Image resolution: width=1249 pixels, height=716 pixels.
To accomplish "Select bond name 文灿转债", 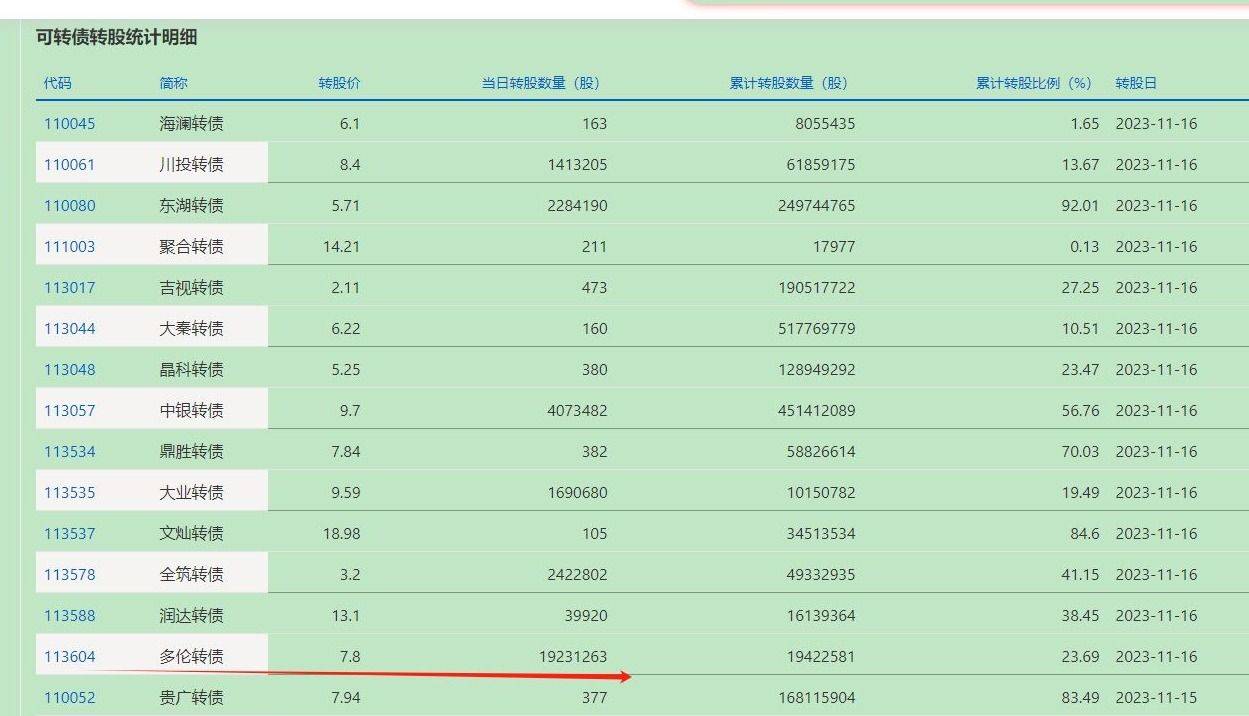I will [191, 534].
